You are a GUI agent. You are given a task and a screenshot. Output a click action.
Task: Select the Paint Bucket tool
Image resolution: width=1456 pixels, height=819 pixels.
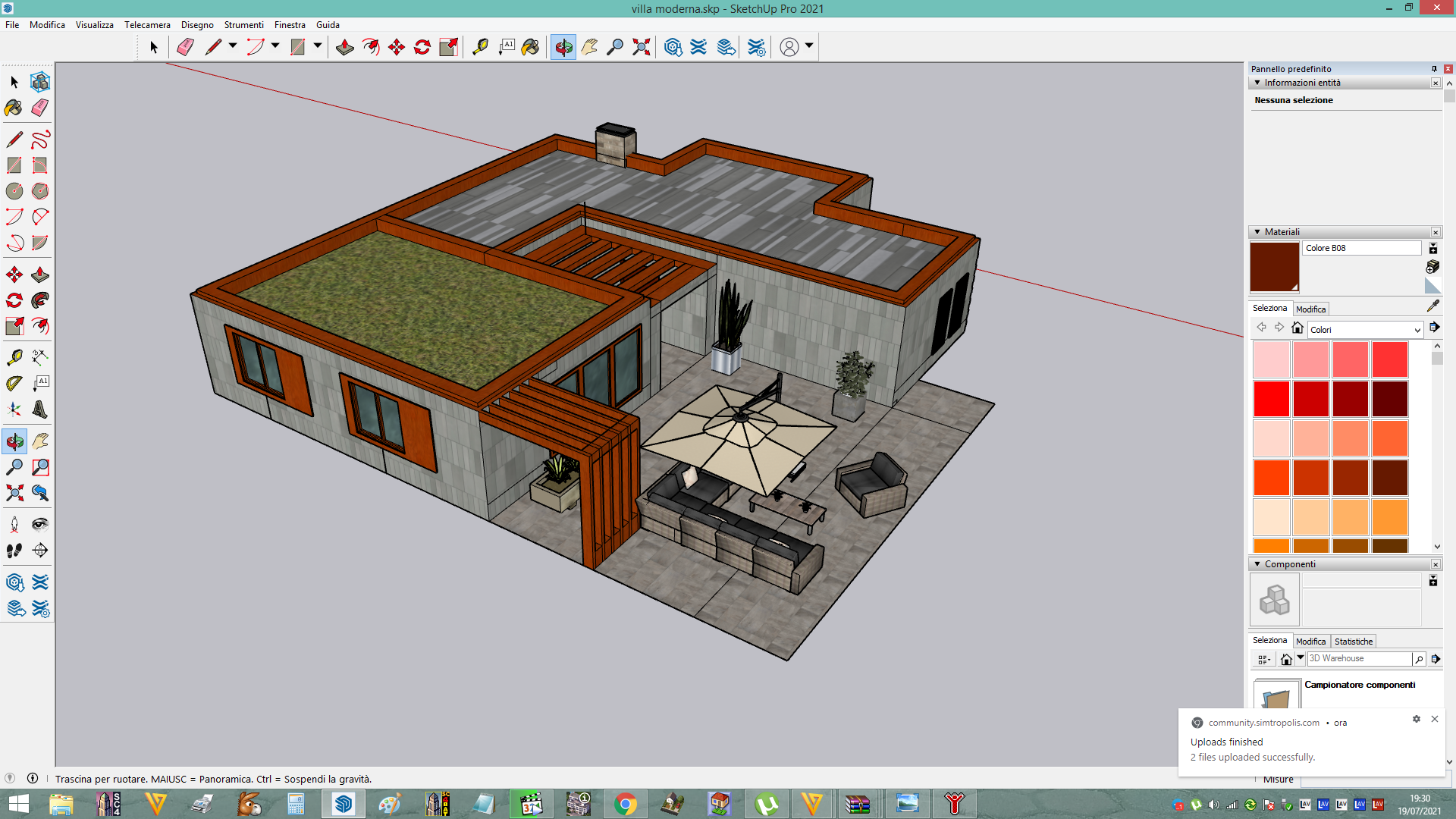14,108
